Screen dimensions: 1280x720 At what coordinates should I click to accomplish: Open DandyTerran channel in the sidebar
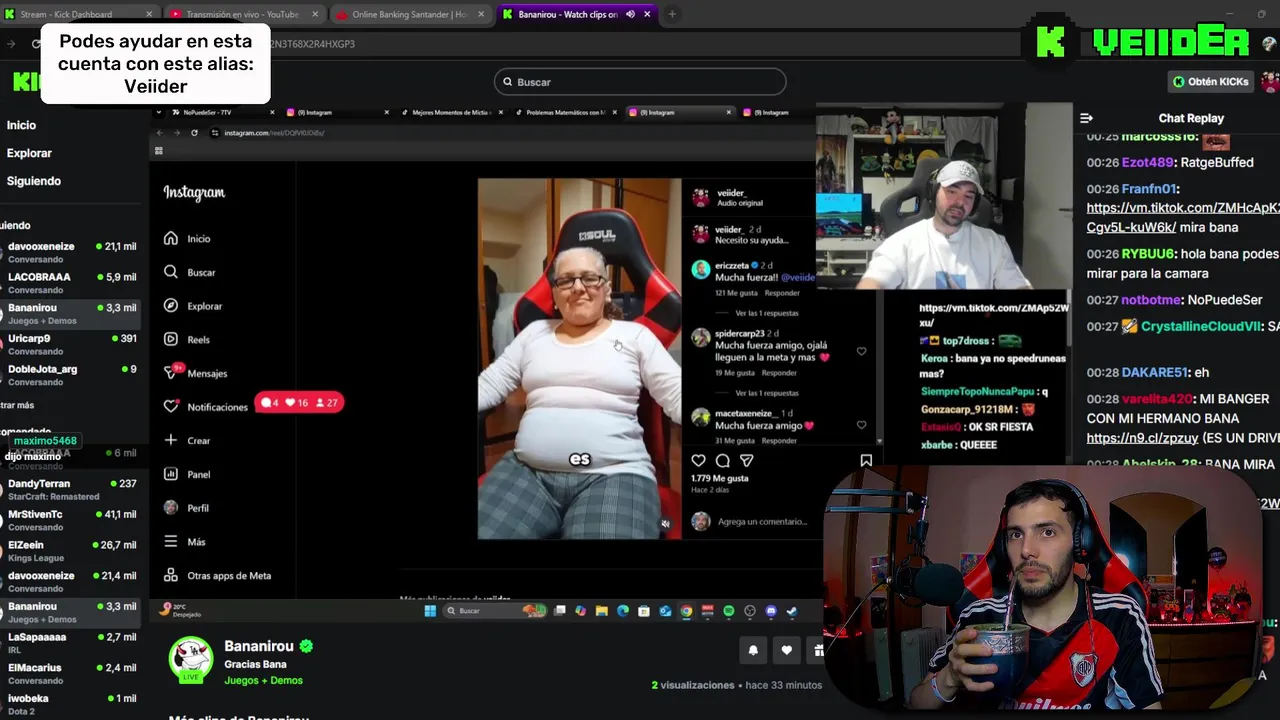70,489
